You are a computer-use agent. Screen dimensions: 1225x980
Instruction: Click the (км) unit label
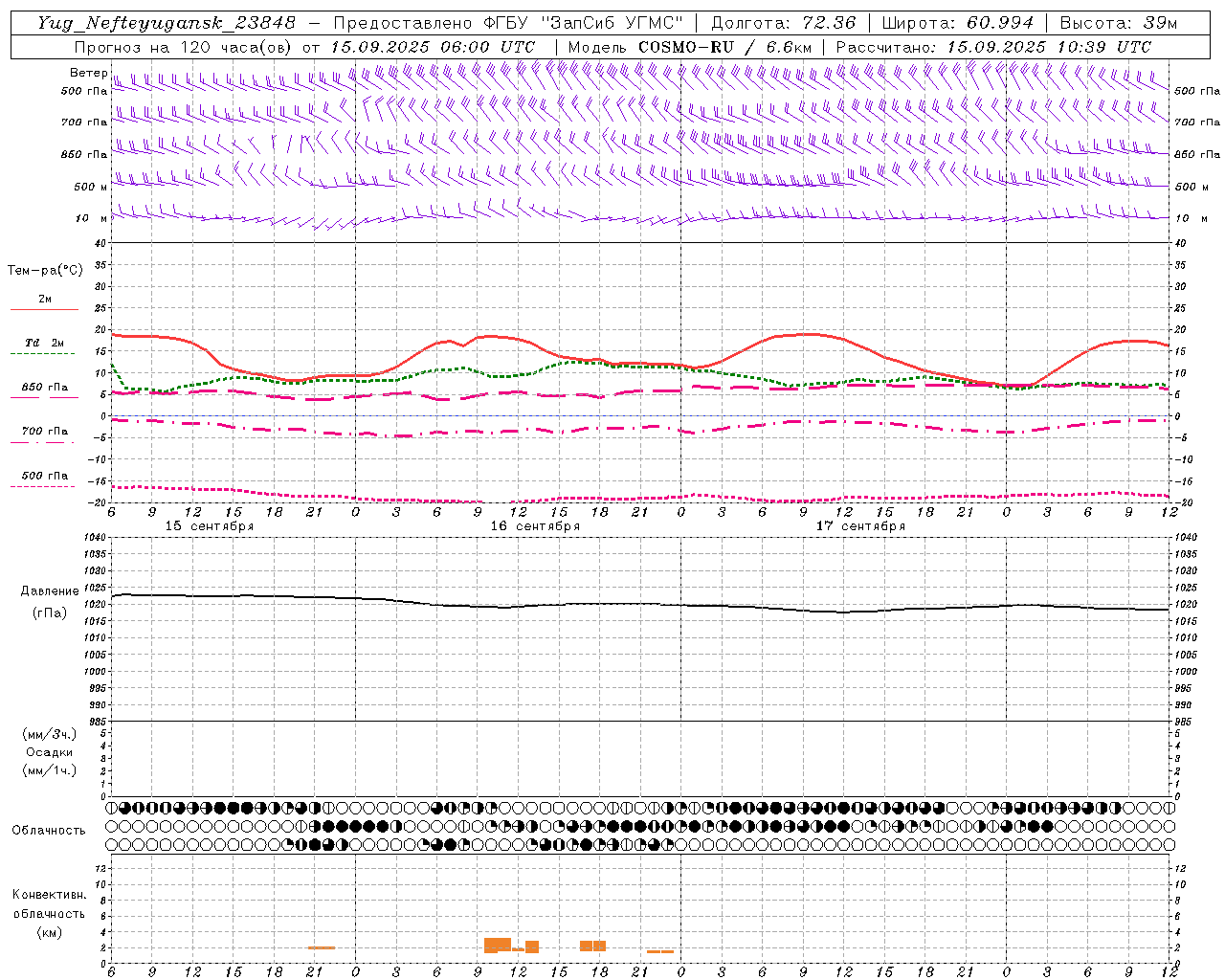point(49,932)
